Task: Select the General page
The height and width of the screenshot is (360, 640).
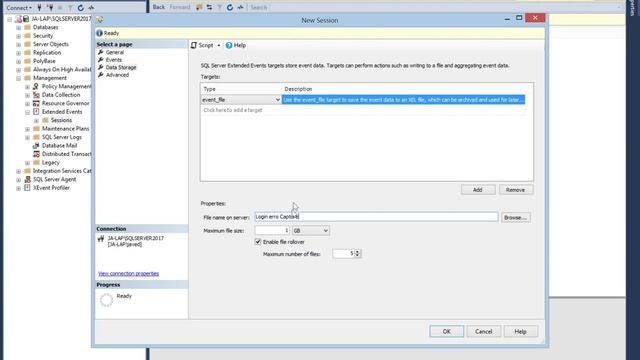Action: click(x=115, y=52)
